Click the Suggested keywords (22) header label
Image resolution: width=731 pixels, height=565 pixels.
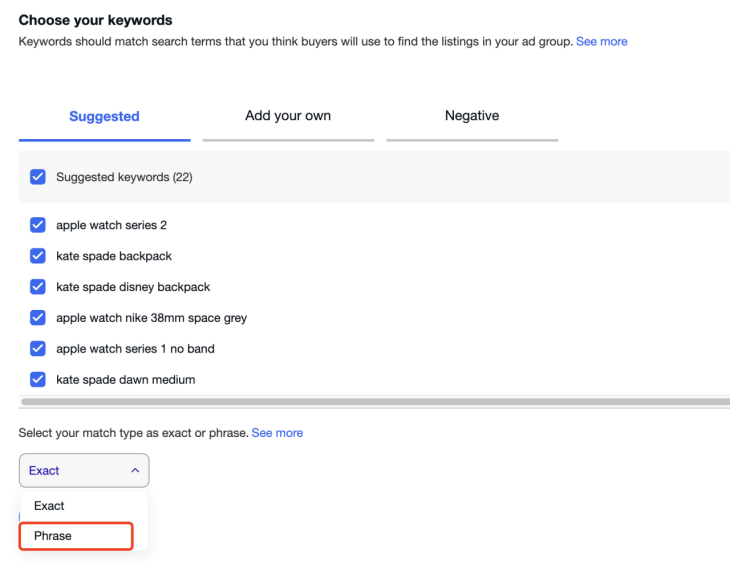tap(124, 177)
